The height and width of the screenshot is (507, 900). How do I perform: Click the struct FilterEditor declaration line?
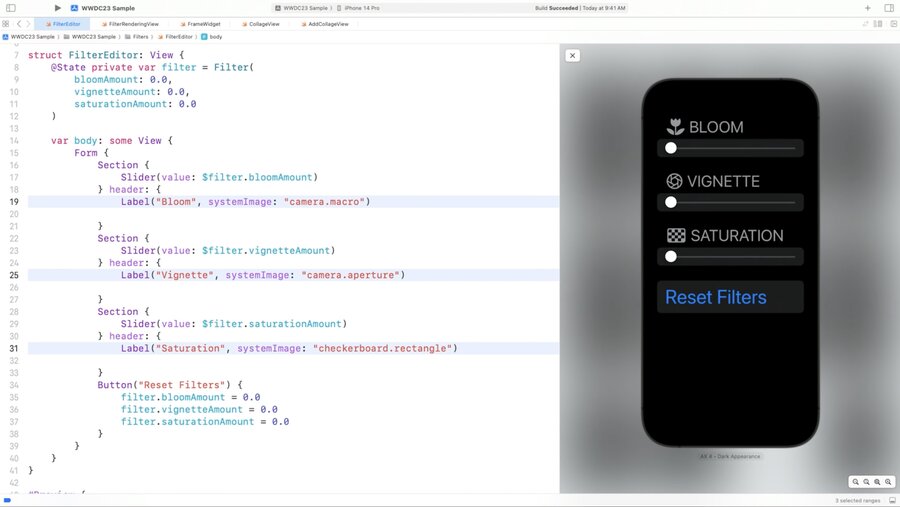[106, 55]
